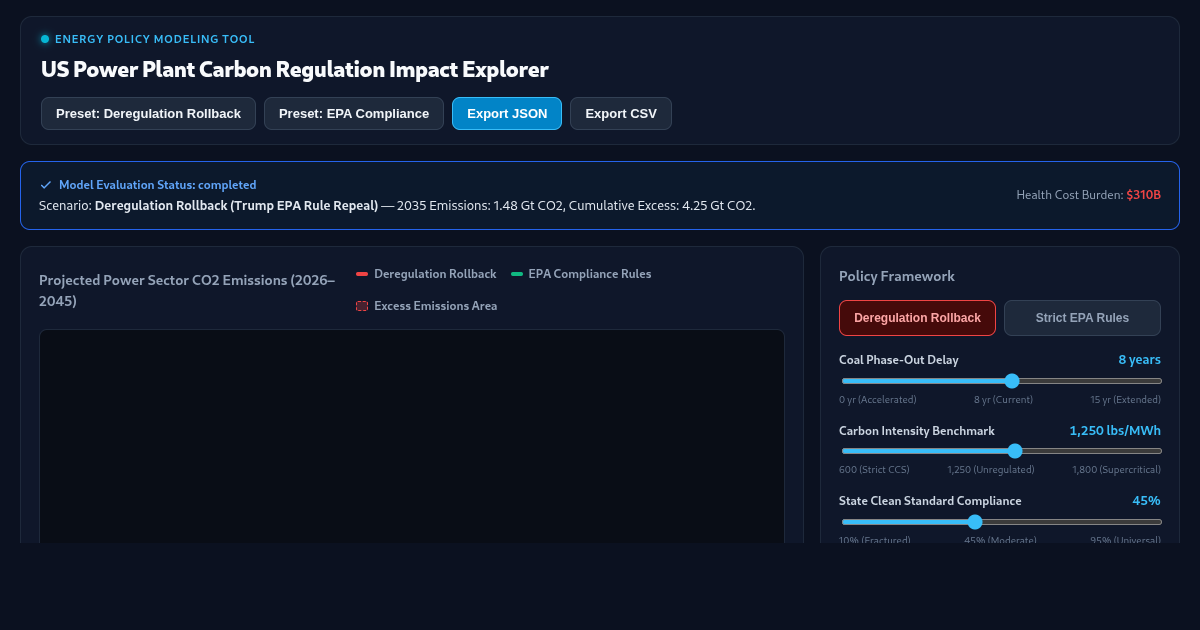The height and width of the screenshot is (630, 1200).
Task: Click the $310B health cost value
Action: tap(1143, 195)
